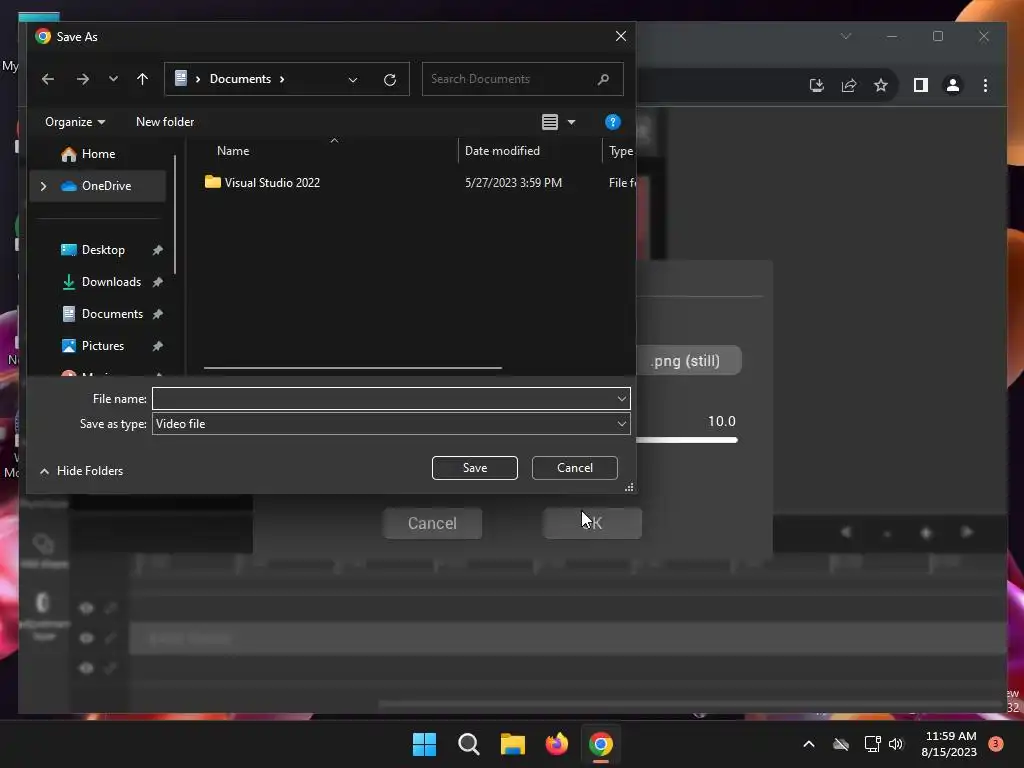Choose .png (still) export format
Image resolution: width=1024 pixels, height=768 pixels.
(686, 360)
